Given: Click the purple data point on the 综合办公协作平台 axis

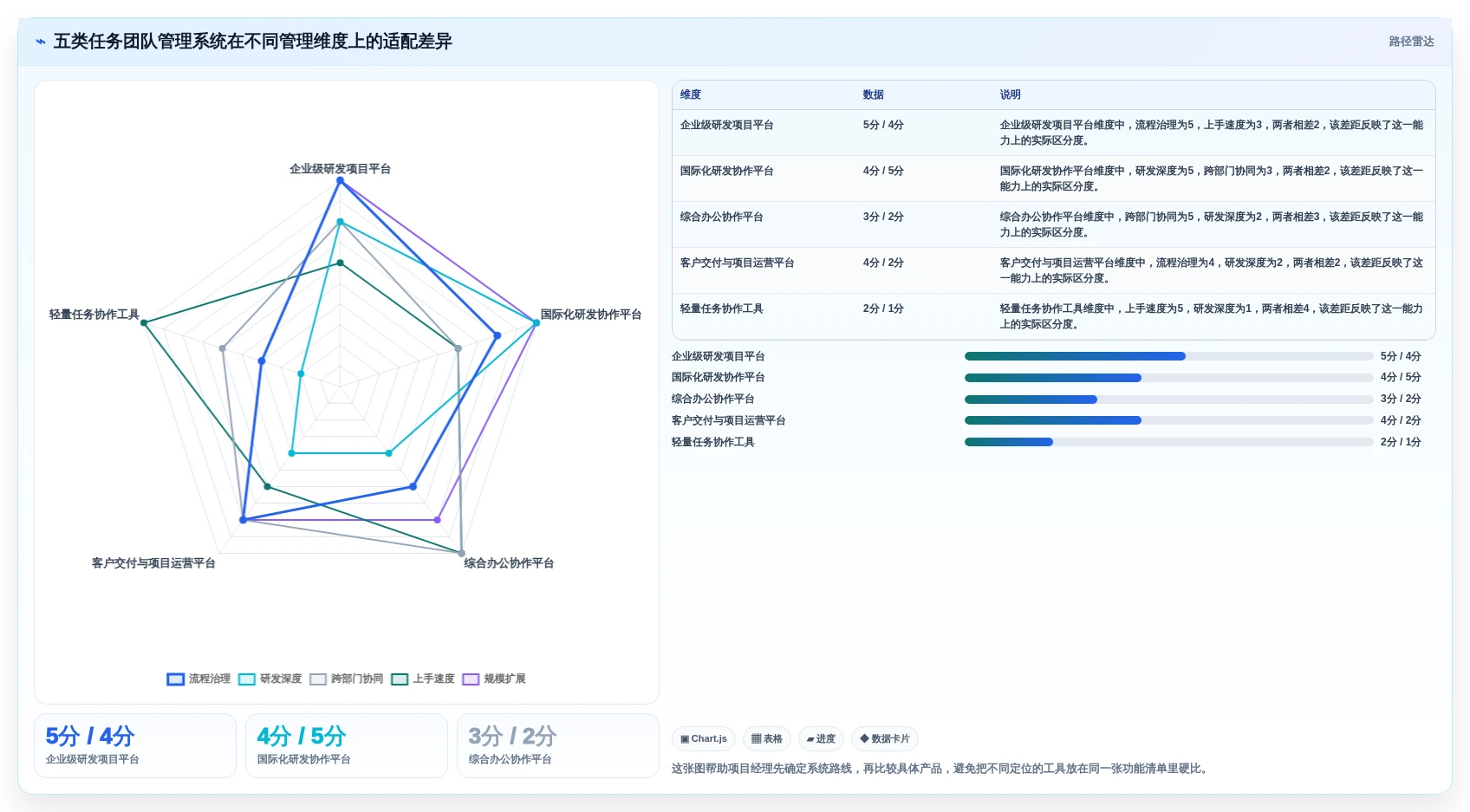Looking at the screenshot, I should 437,520.
